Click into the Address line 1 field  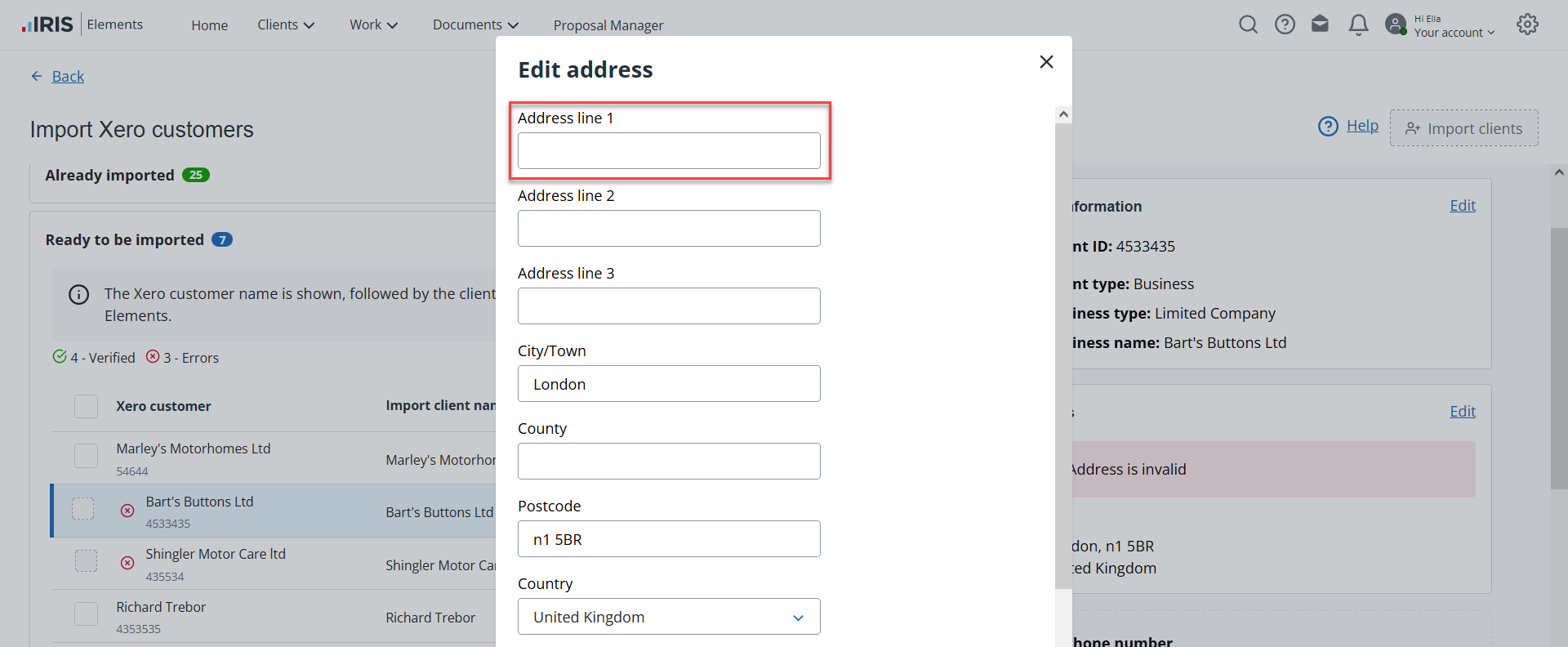coord(668,151)
